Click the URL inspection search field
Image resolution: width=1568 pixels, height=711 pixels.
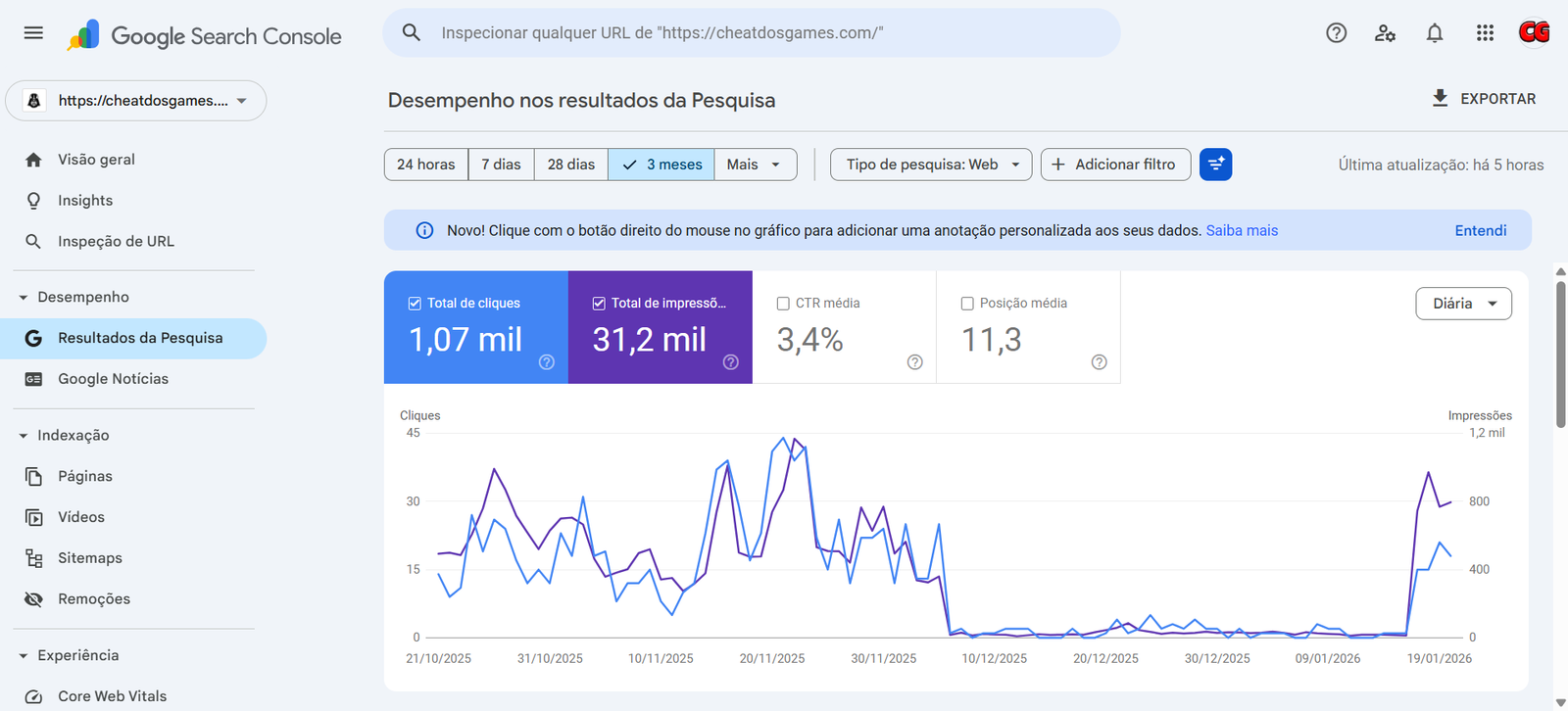(751, 33)
